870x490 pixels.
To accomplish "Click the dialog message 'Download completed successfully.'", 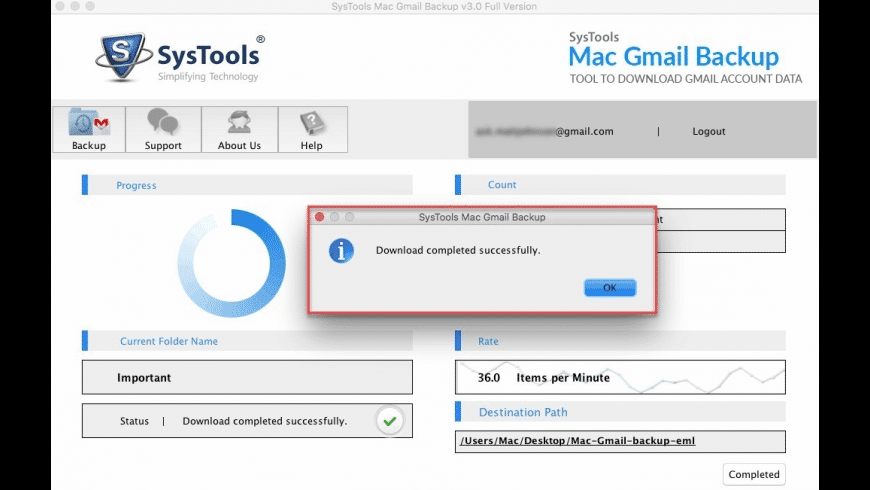I will click(458, 250).
